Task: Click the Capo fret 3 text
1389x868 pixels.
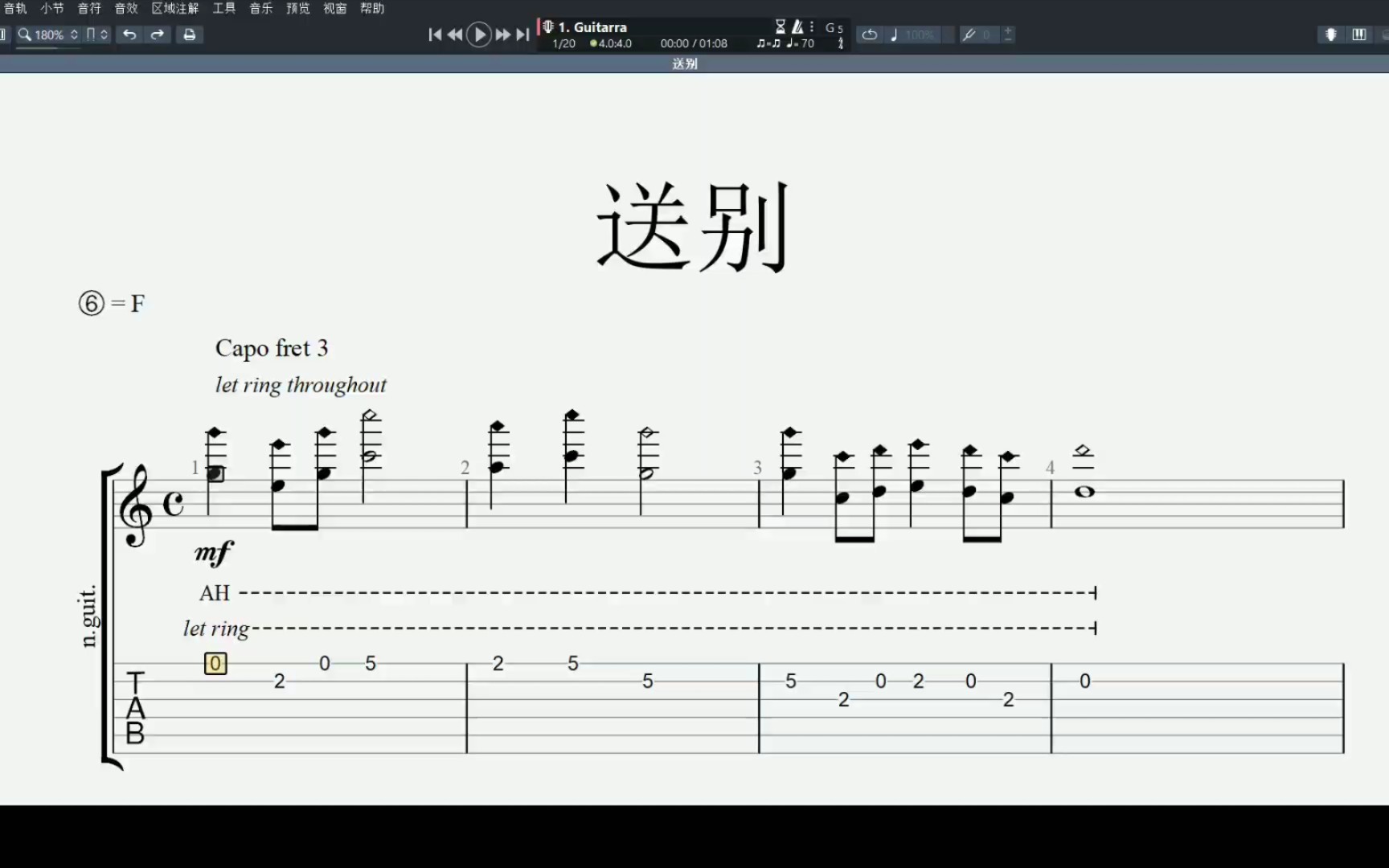Action: pos(272,348)
